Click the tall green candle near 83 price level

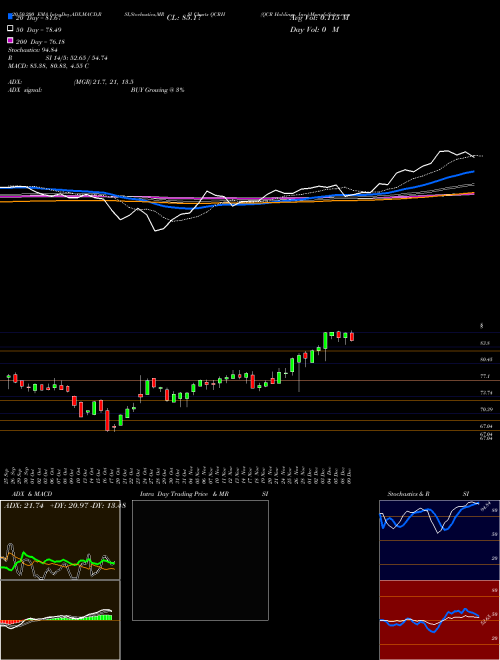click(325, 341)
